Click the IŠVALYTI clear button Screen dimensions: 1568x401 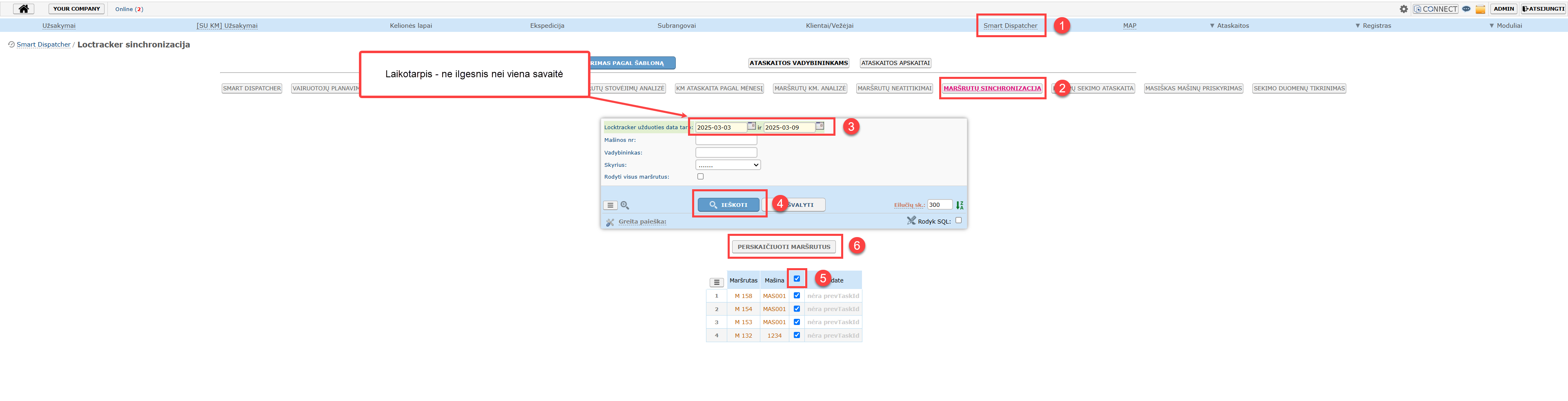pyautogui.click(x=794, y=205)
